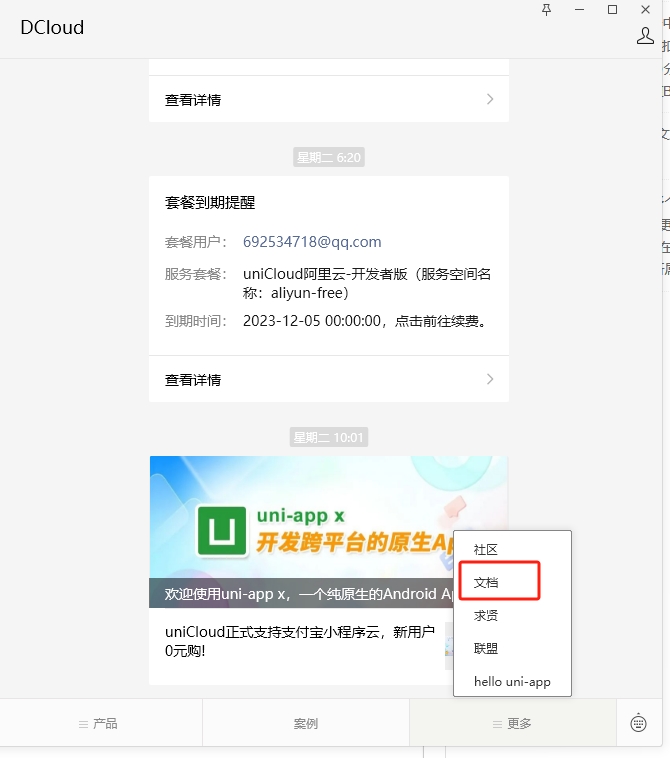Open 查看详情 above the 星期二 6:20 timestamp
The width and height of the screenshot is (670, 758).
pos(329,100)
